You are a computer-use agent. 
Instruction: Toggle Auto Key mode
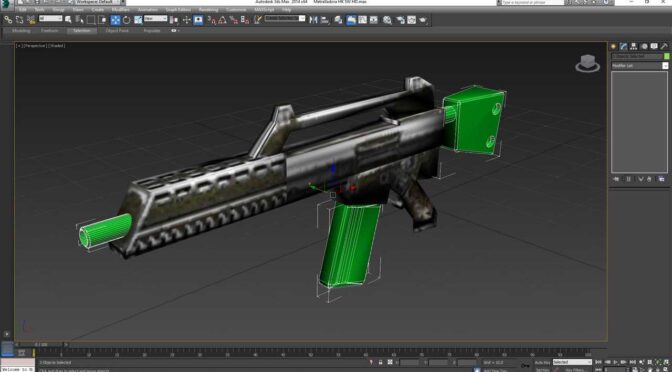542,363
